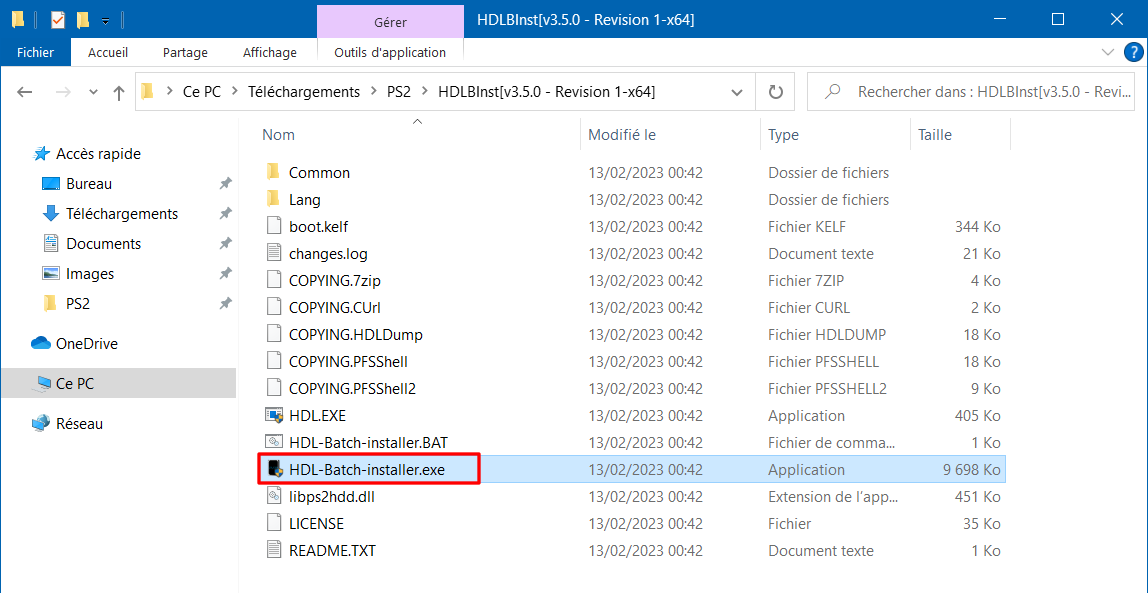Open Images in navigation pane
The width and height of the screenshot is (1148, 593).
click(90, 274)
